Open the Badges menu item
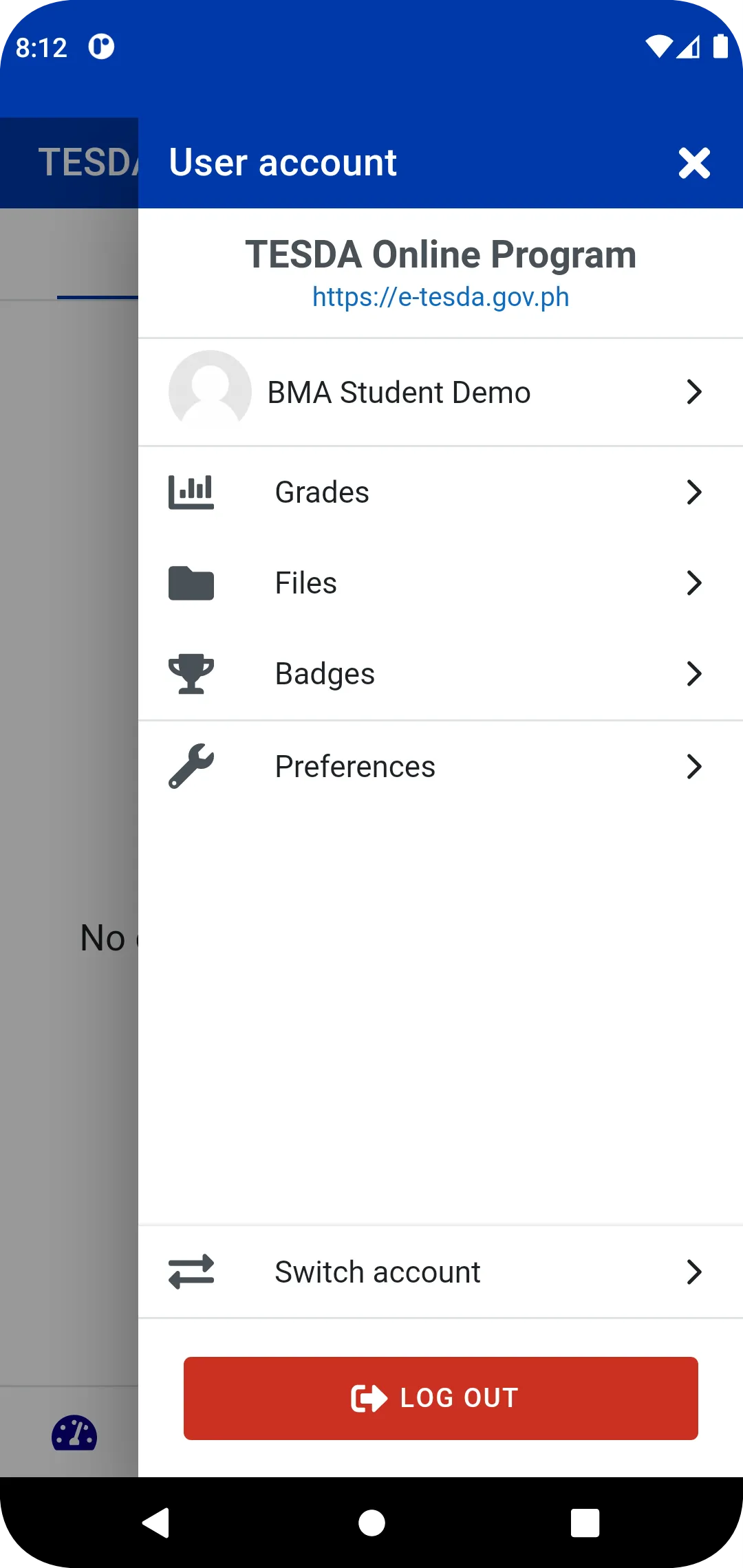 (325, 674)
